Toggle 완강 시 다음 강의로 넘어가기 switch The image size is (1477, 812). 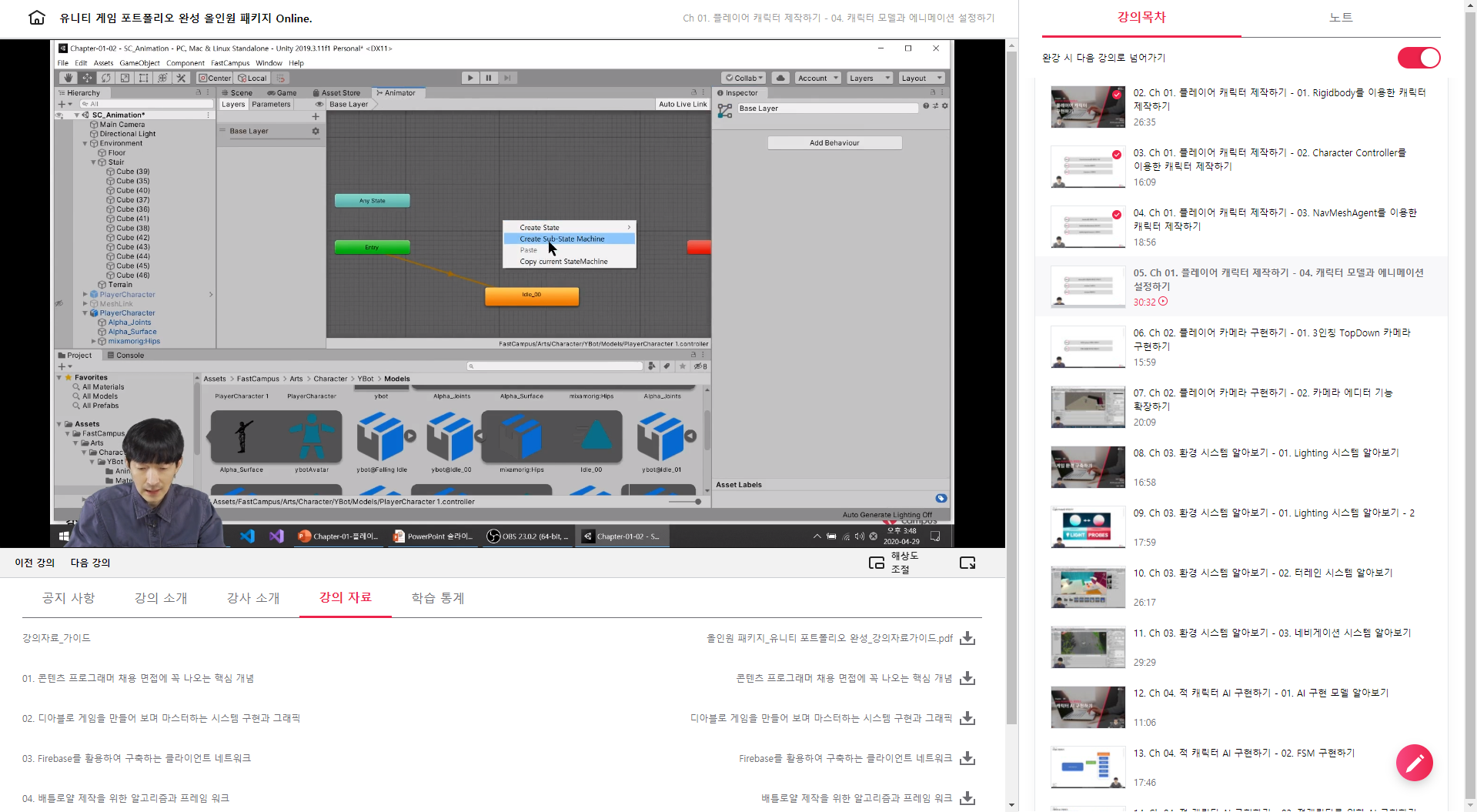1419,58
